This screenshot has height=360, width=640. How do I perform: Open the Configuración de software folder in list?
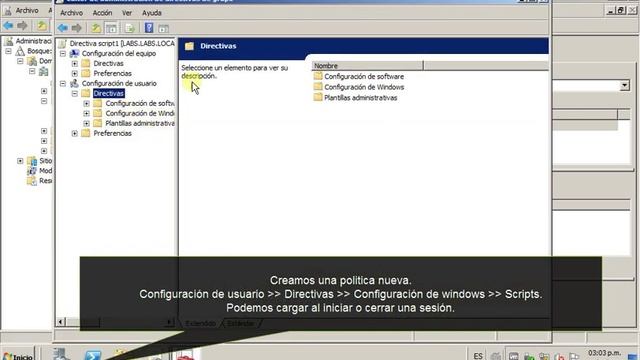coord(364,76)
